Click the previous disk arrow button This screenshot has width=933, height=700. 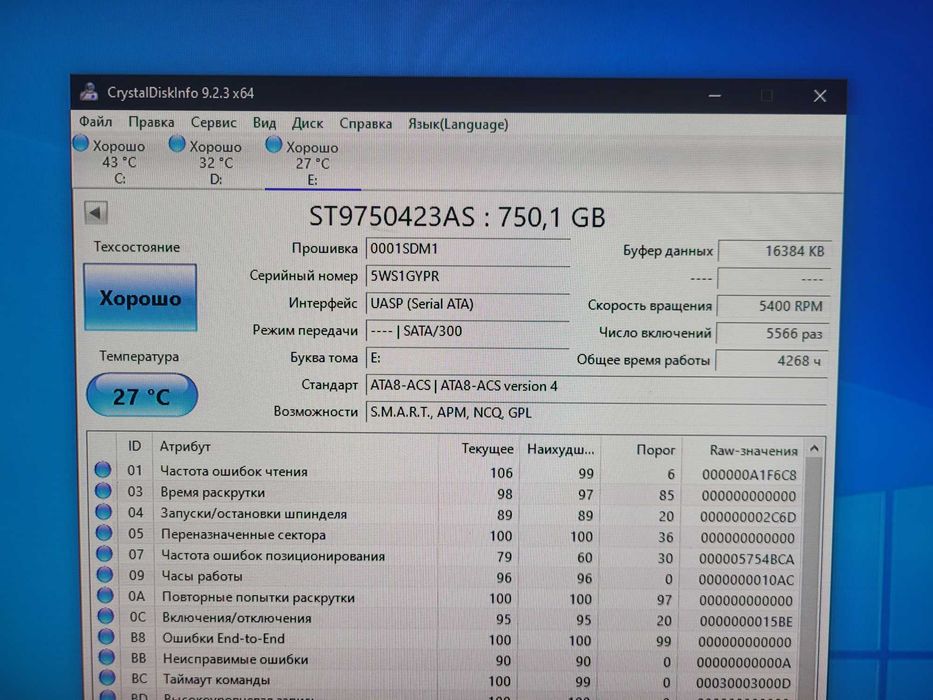pos(96,212)
